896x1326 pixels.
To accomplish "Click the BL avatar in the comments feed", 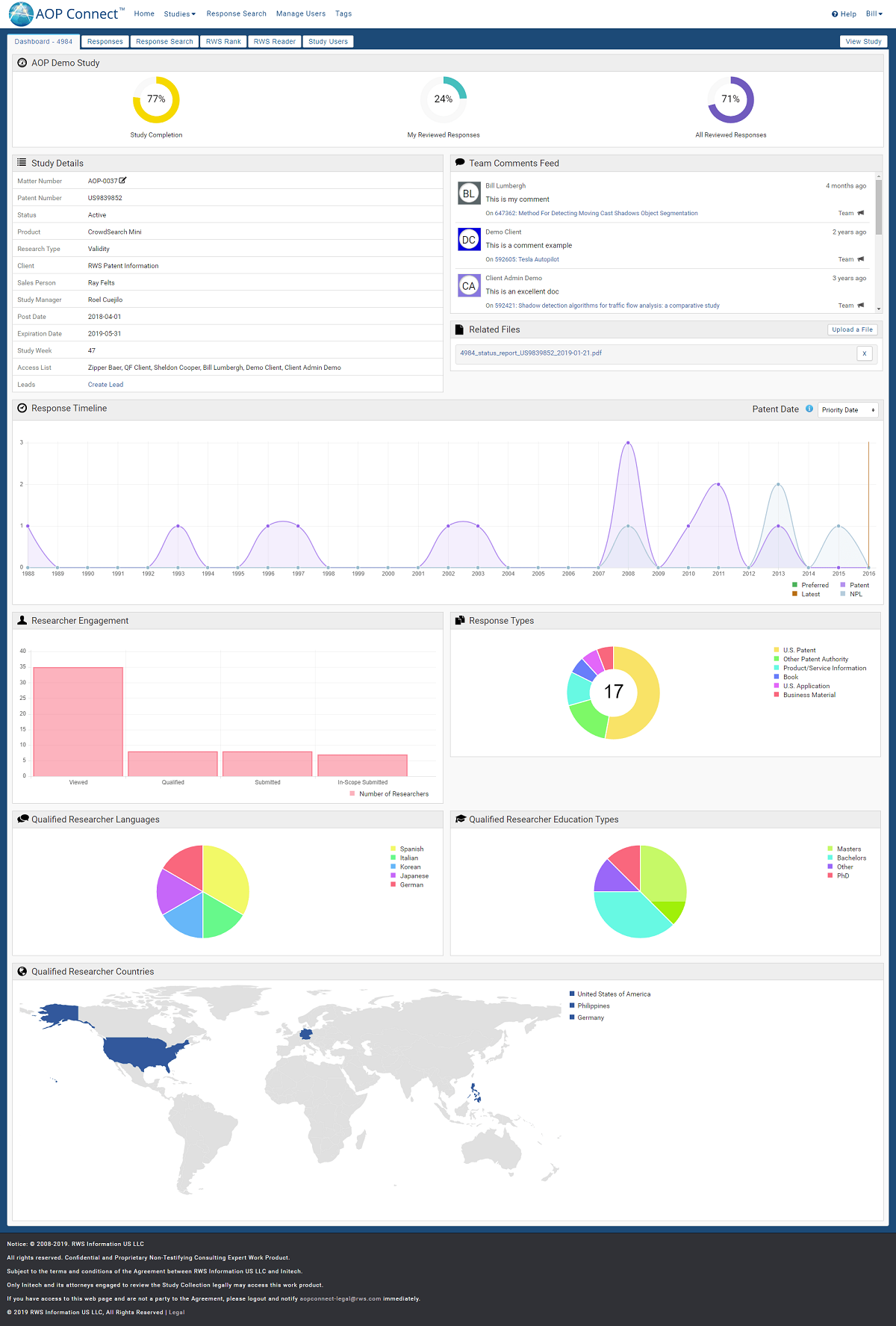I will tap(469, 193).
